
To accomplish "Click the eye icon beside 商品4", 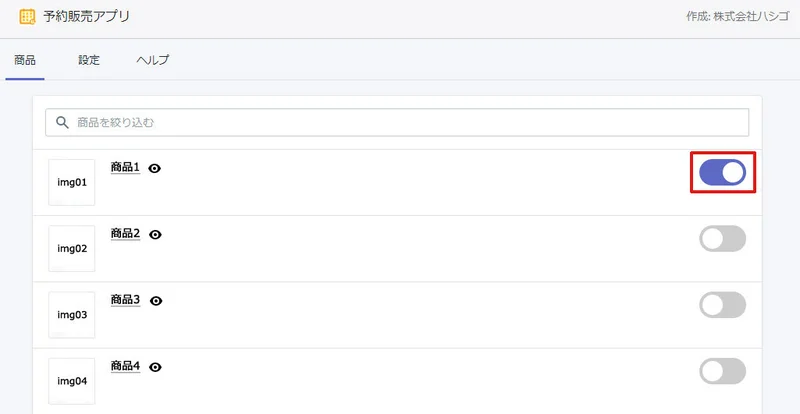I will tap(155, 367).
